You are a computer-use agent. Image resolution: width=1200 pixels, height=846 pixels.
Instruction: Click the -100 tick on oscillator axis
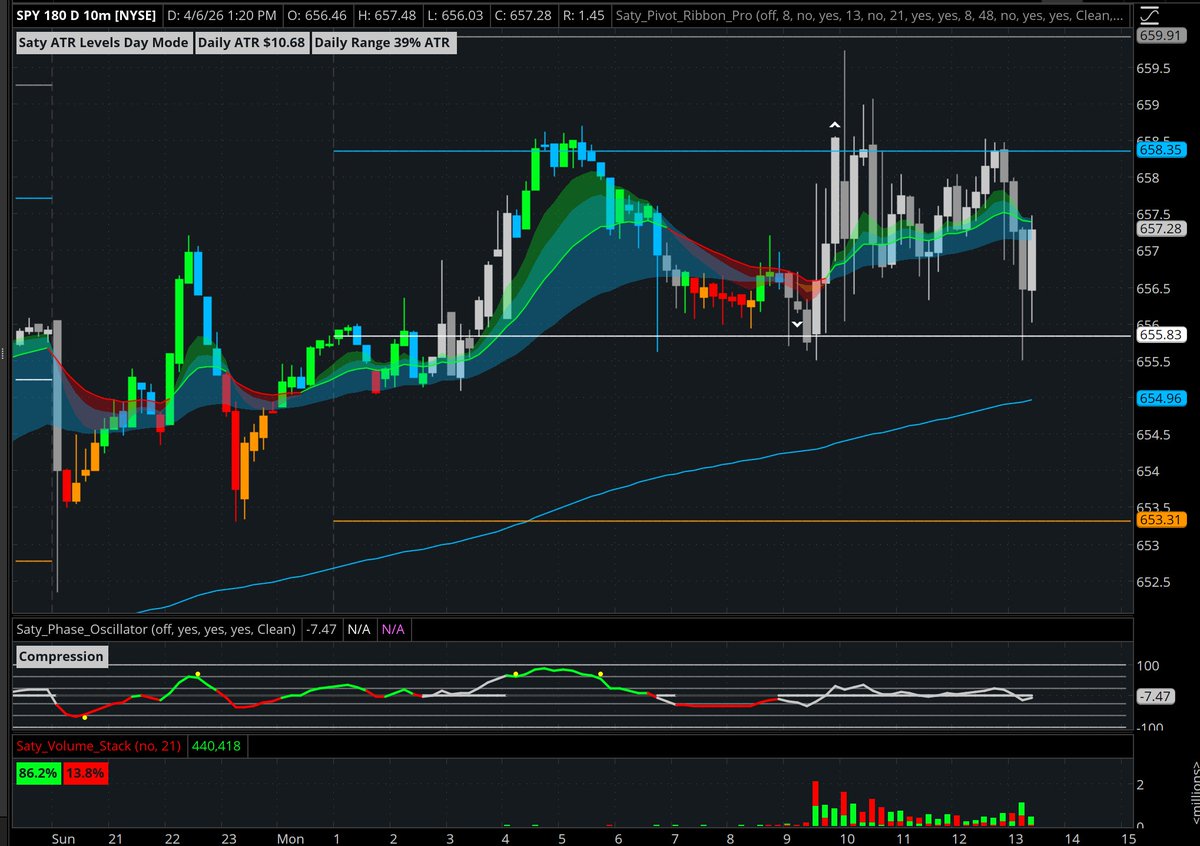(1151, 728)
